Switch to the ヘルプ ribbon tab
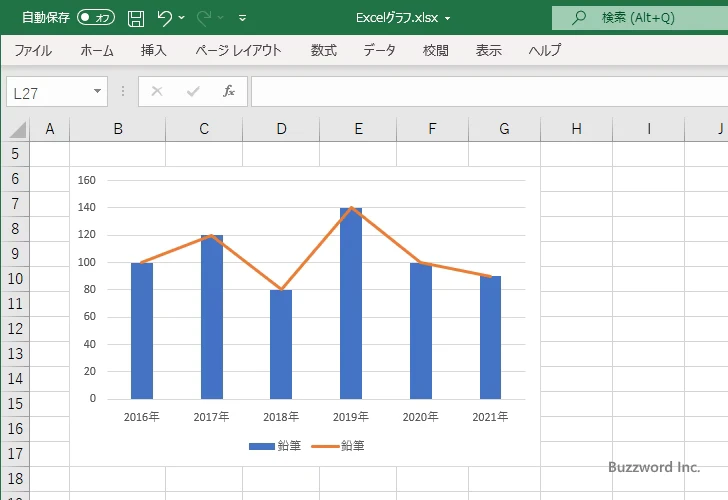This screenshot has width=728, height=500. click(x=545, y=50)
